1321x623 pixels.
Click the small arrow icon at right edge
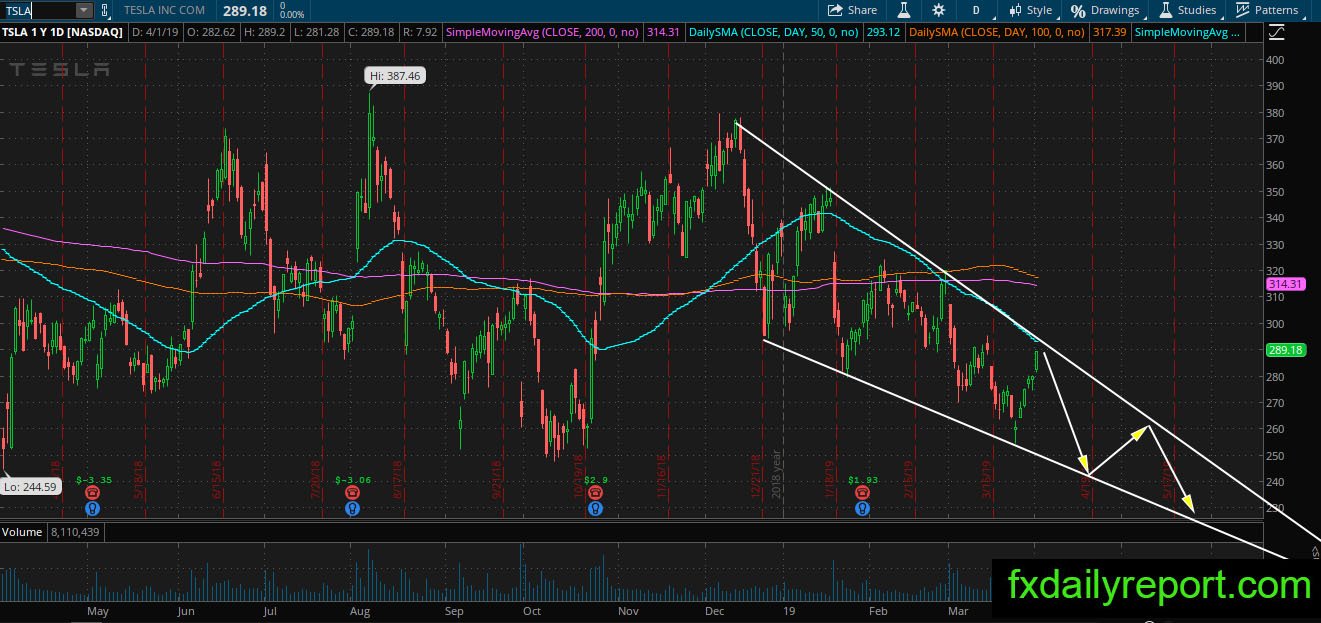click(1316, 551)
